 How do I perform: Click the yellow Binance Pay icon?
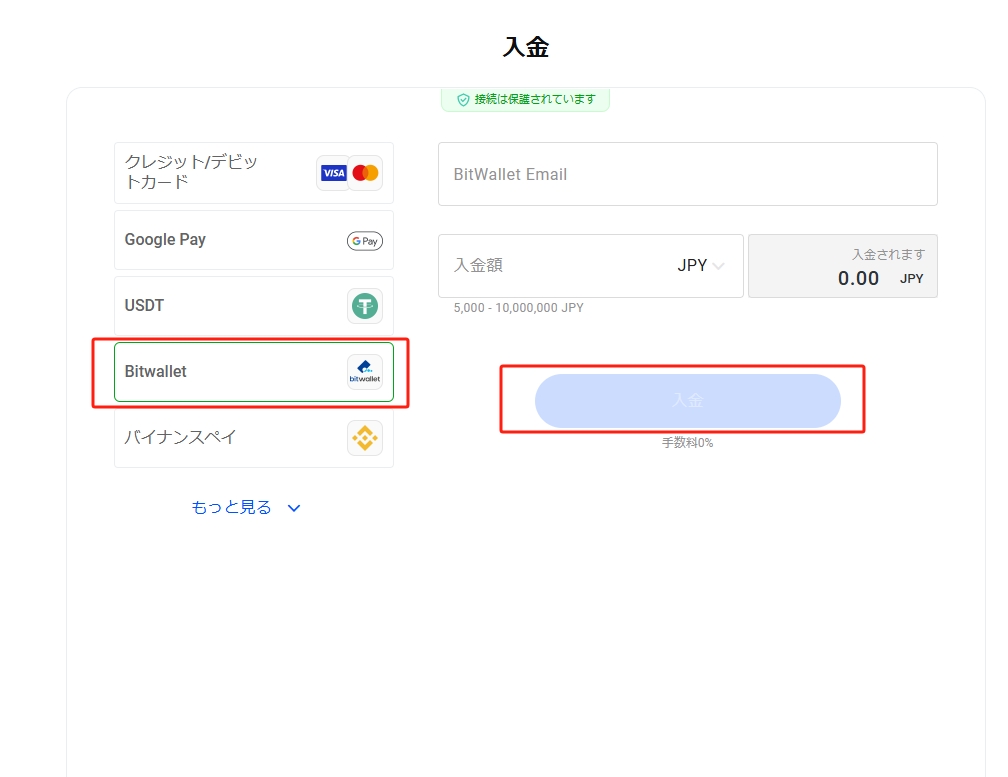coord(365,438)
